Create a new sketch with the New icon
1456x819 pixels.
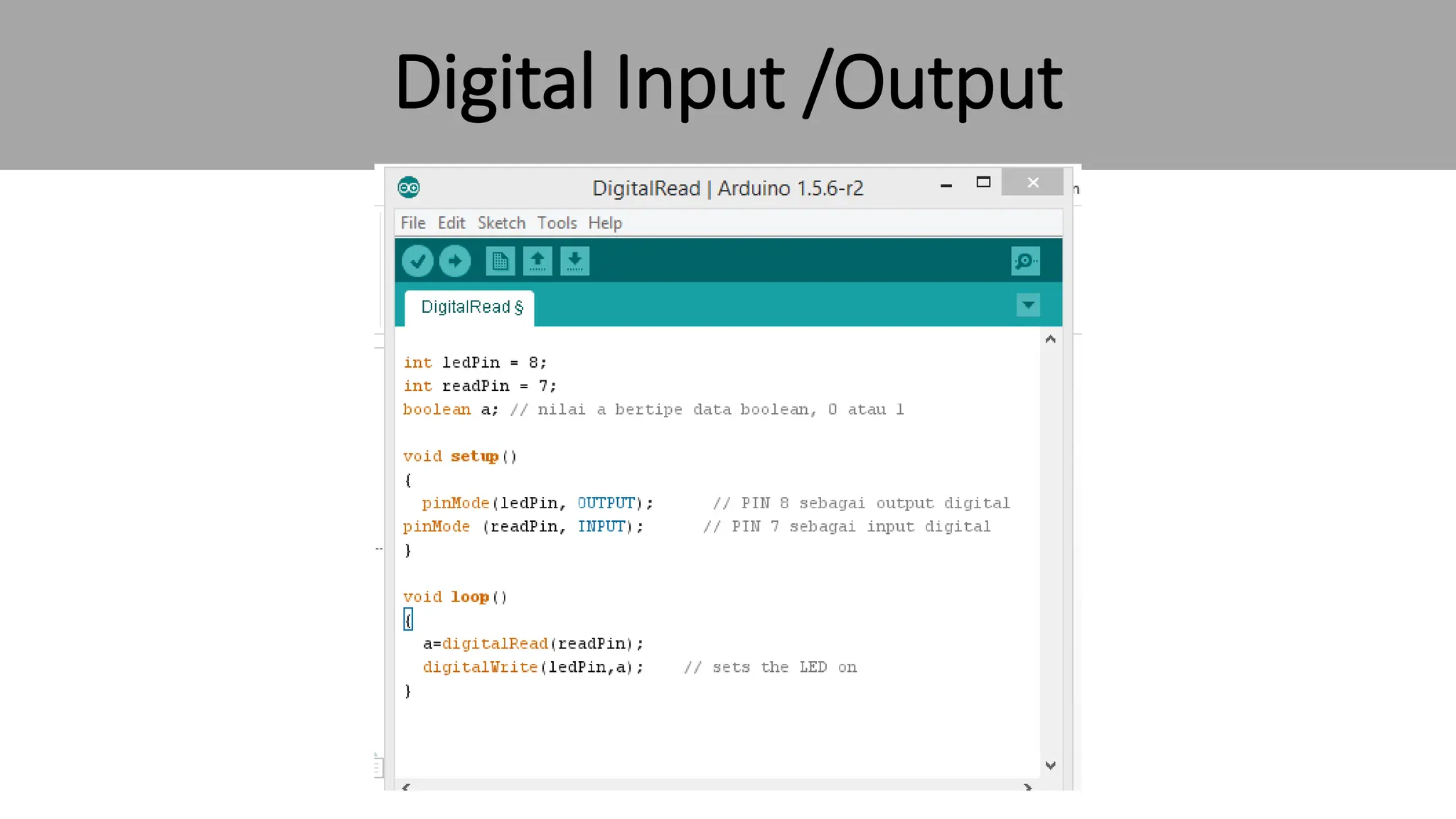click(500, 261)
